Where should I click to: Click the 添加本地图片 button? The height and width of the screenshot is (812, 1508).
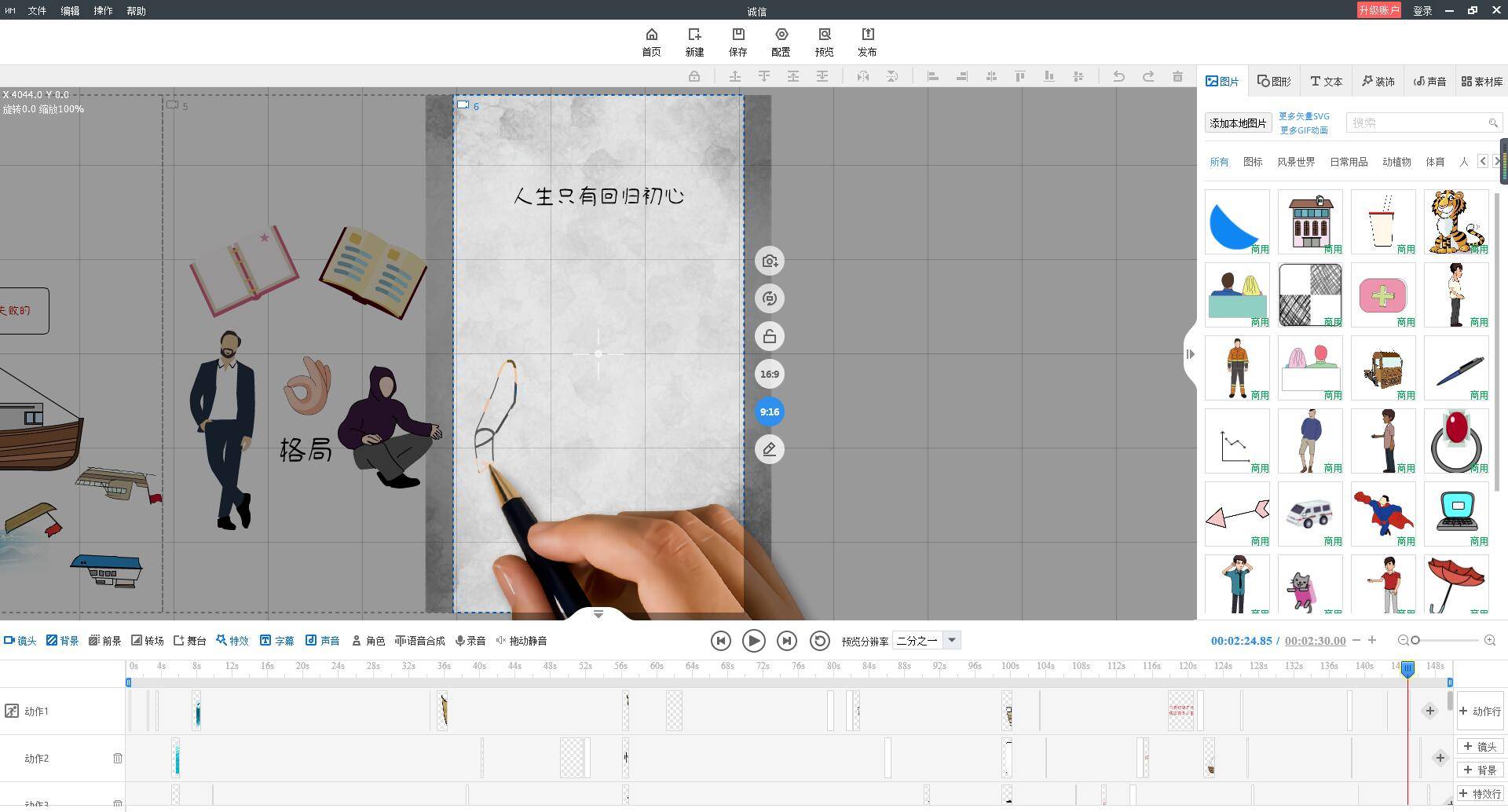click(1237, 123)
